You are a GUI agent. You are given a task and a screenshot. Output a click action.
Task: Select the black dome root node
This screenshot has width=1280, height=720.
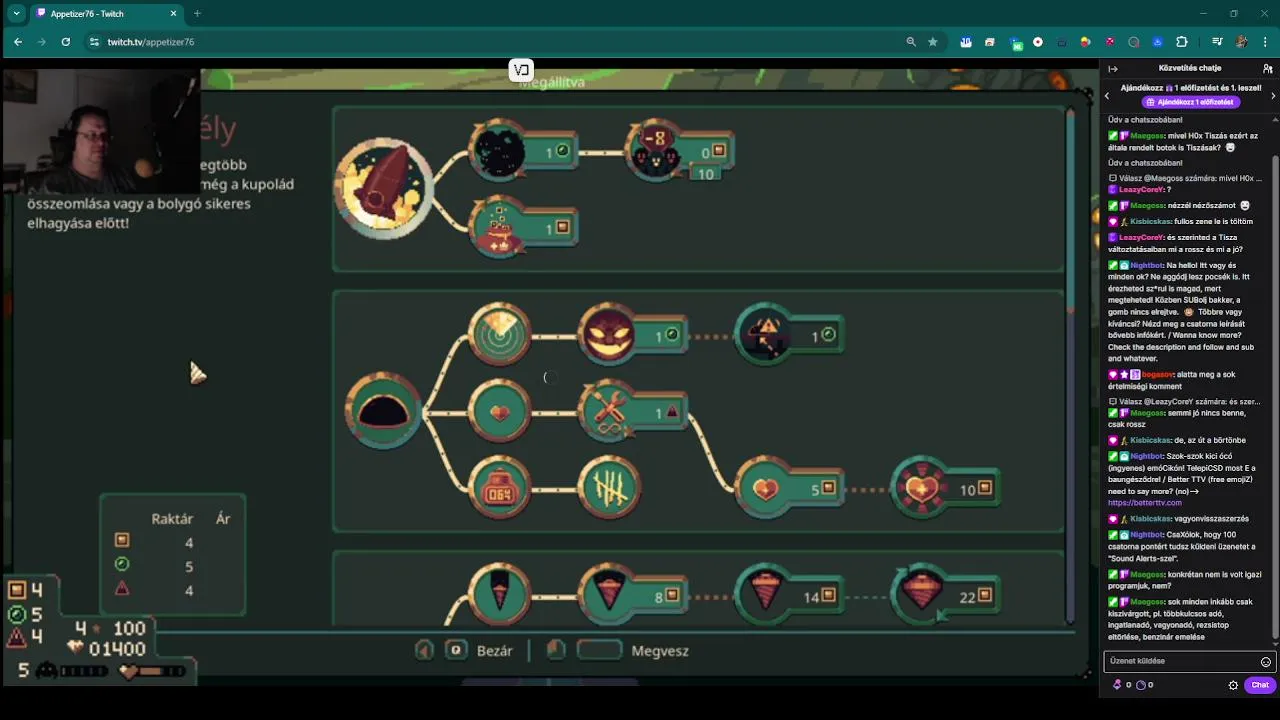(383, 411)
